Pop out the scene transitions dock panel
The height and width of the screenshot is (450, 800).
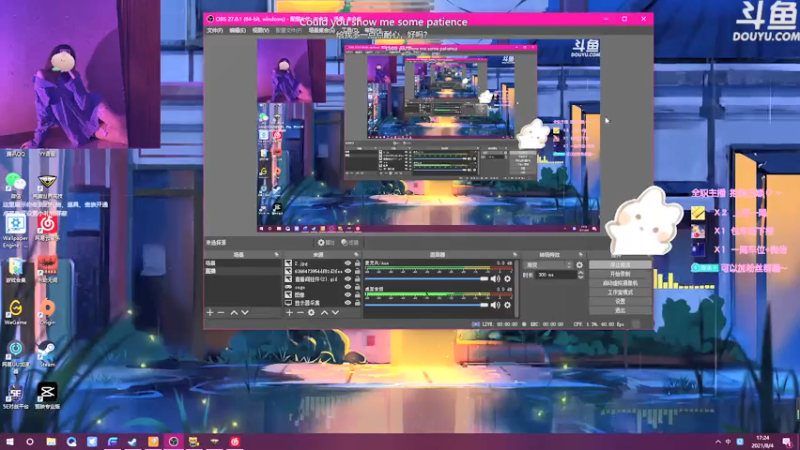(581, 254)
